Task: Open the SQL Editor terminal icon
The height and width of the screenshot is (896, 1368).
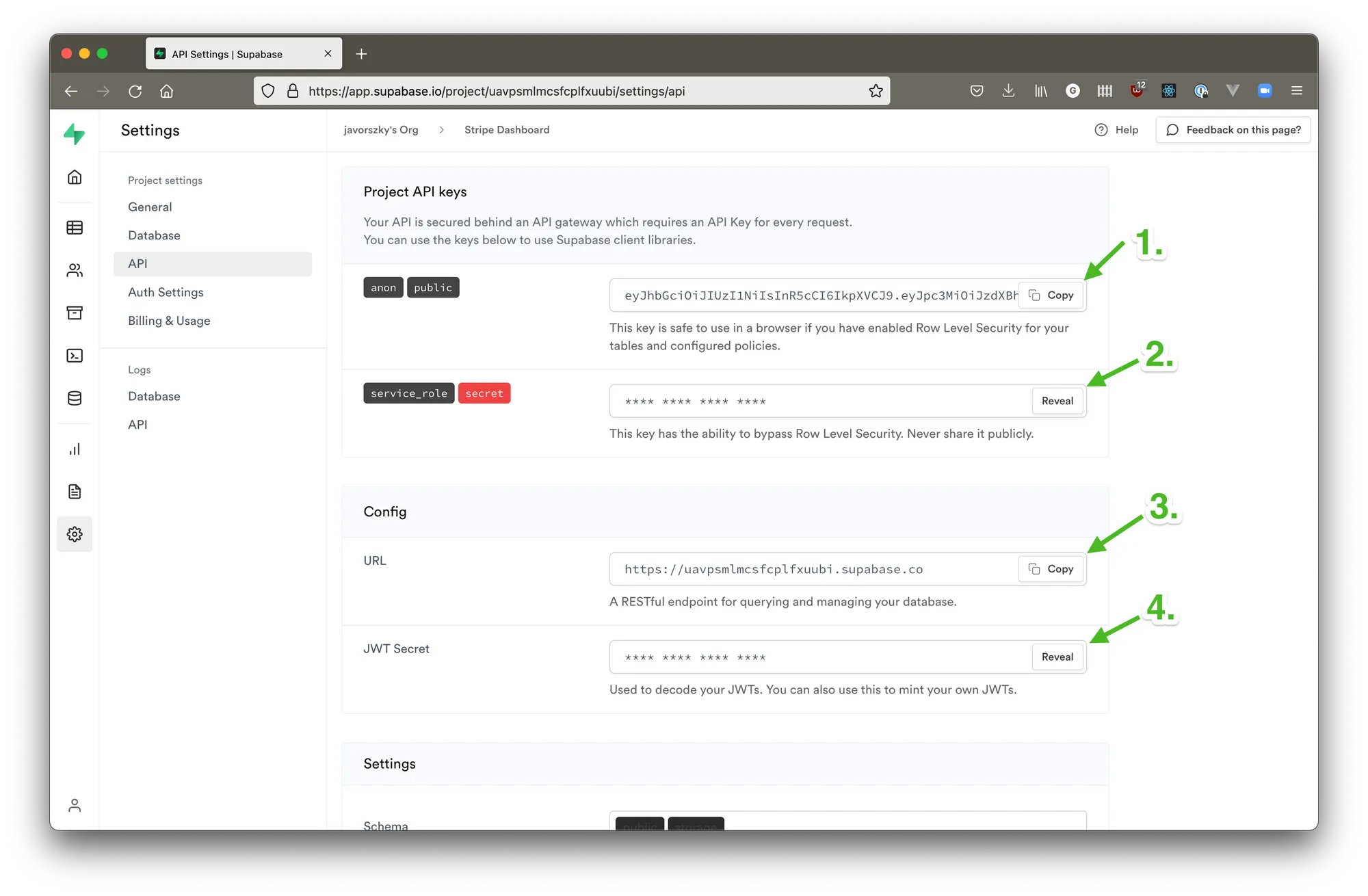Action: pos(75,356)
